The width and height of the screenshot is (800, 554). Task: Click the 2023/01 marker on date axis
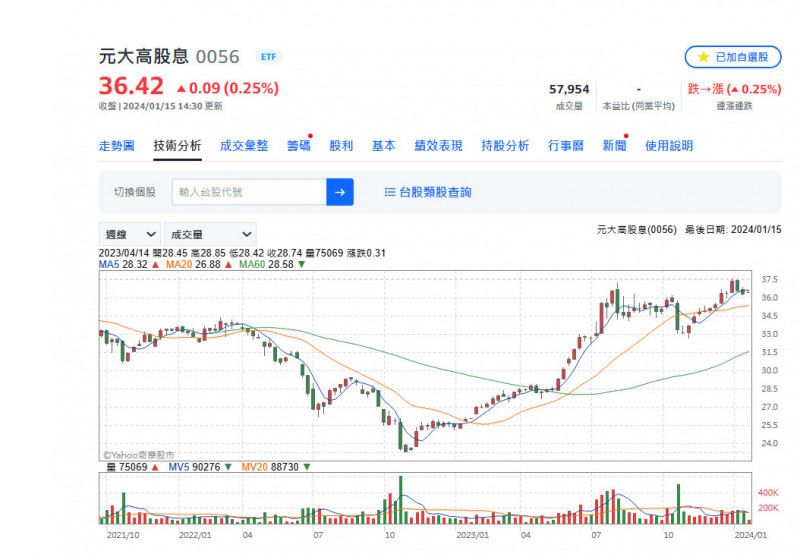coord(472,535)
